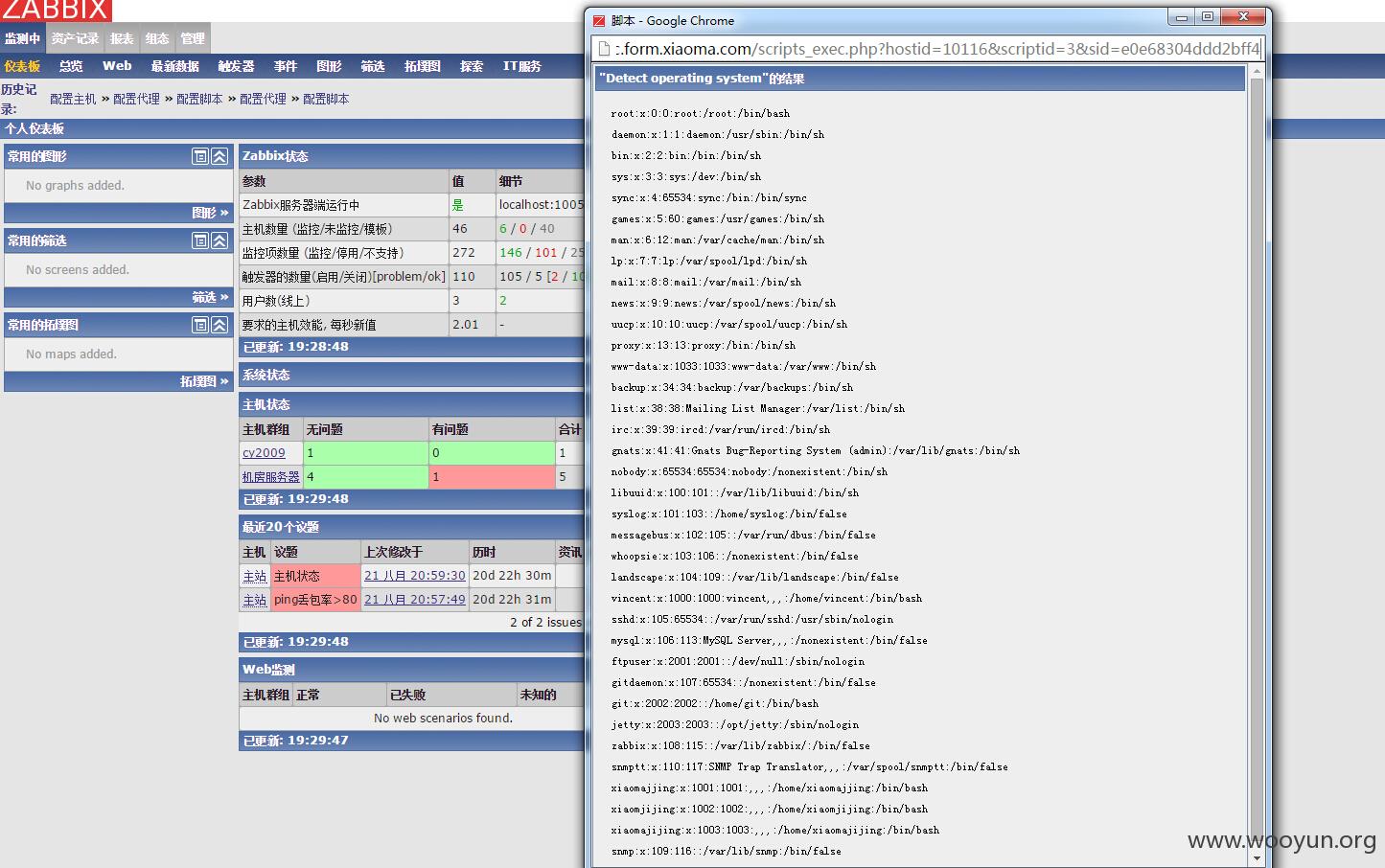Click timestamp 21 八月 20:59:30 link
This screenshot has width=1385, height=868.
(415, 576)
